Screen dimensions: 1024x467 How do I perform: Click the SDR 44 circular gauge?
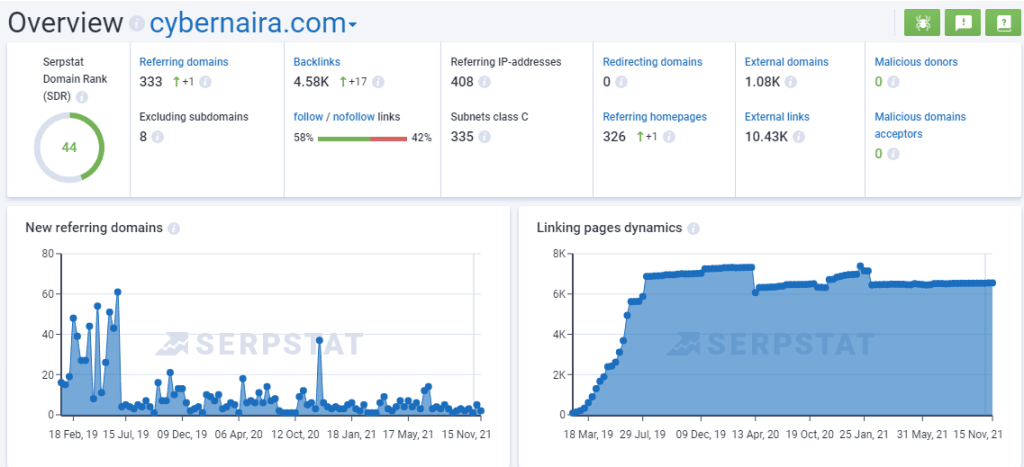point(69,147)
